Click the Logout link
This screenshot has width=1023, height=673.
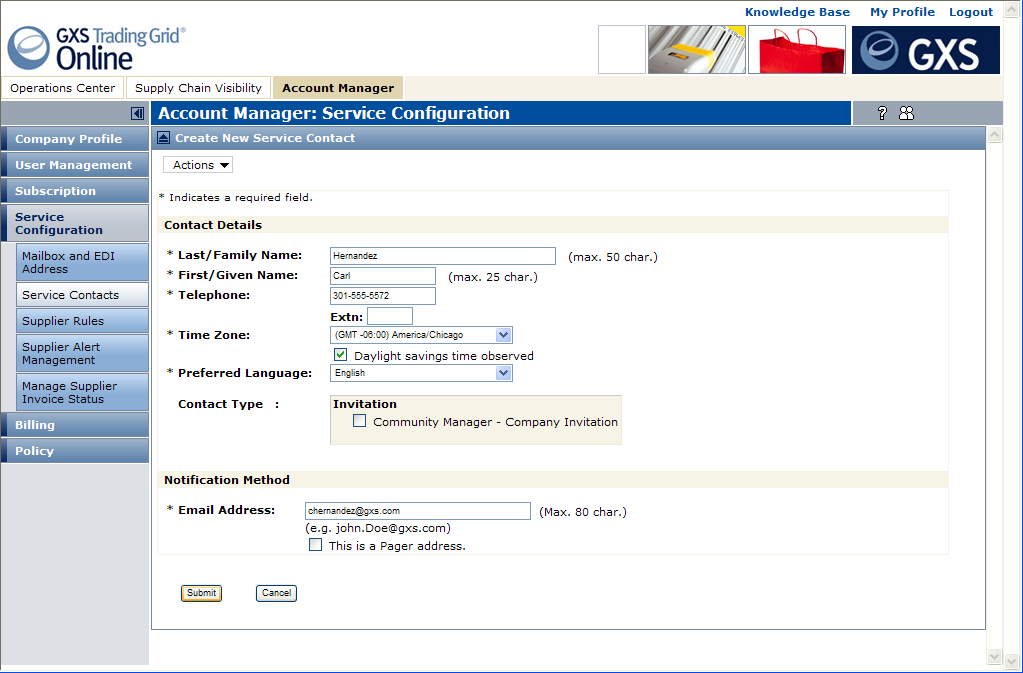click(971, 12)
